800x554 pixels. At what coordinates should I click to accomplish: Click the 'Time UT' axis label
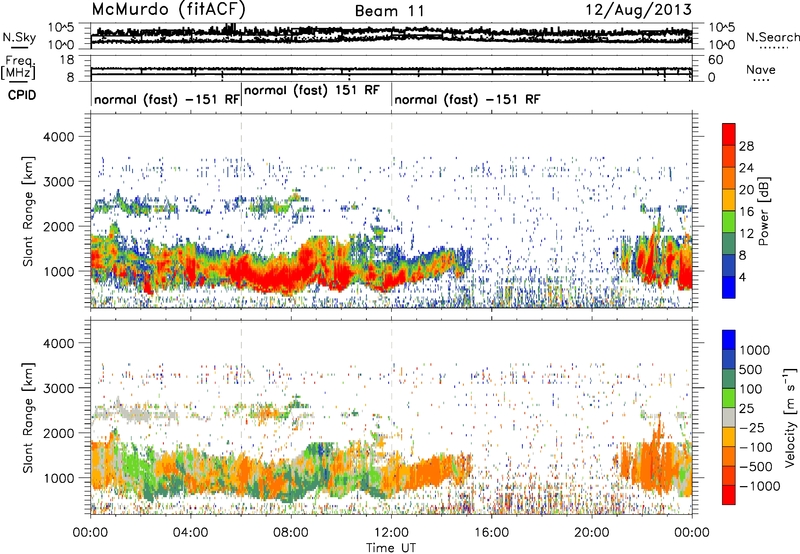[391, 548]
